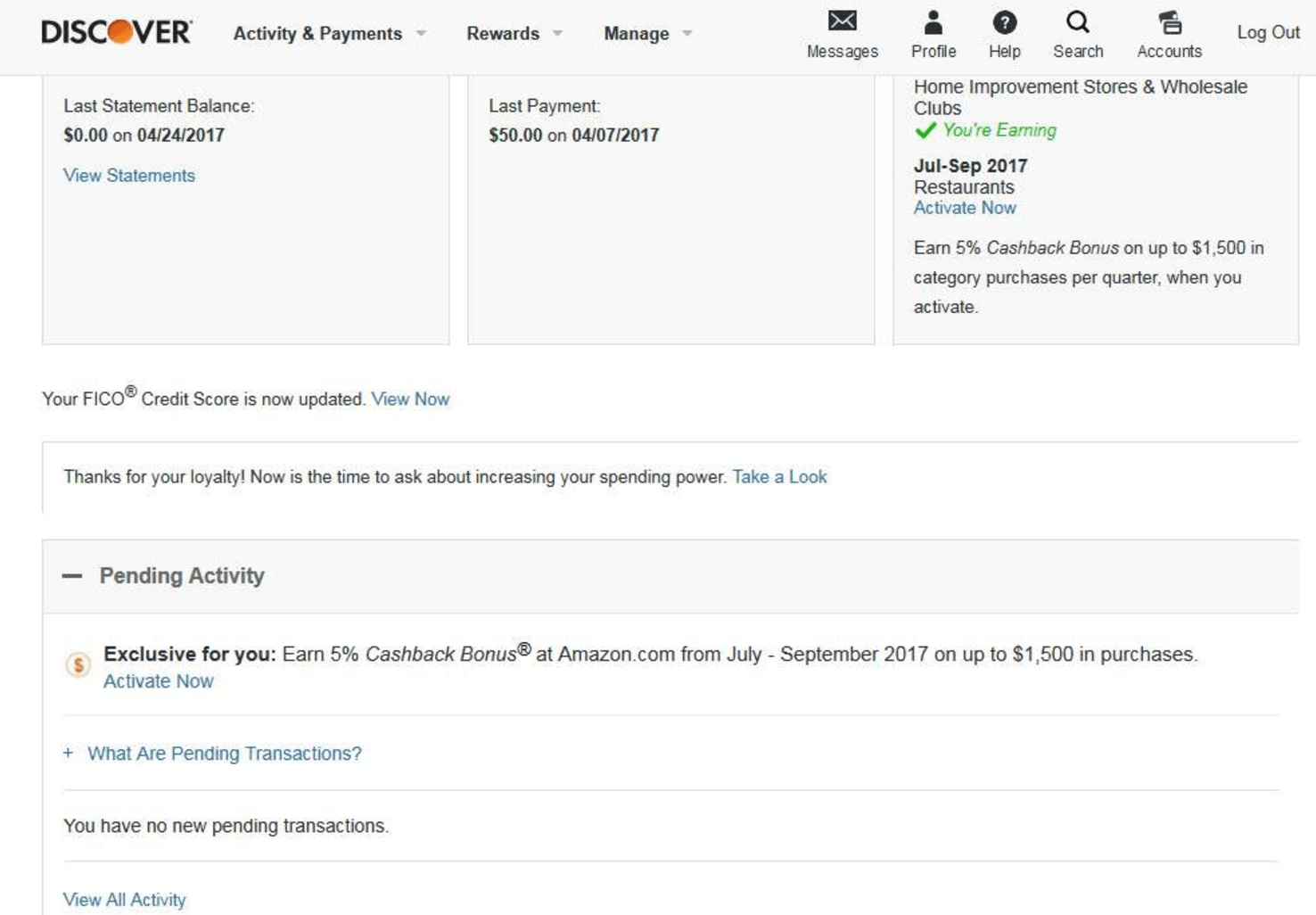This screenshot has height=915, width=1316.
Task: Click the green You're Earning checkmark
Action: [925, 130]
